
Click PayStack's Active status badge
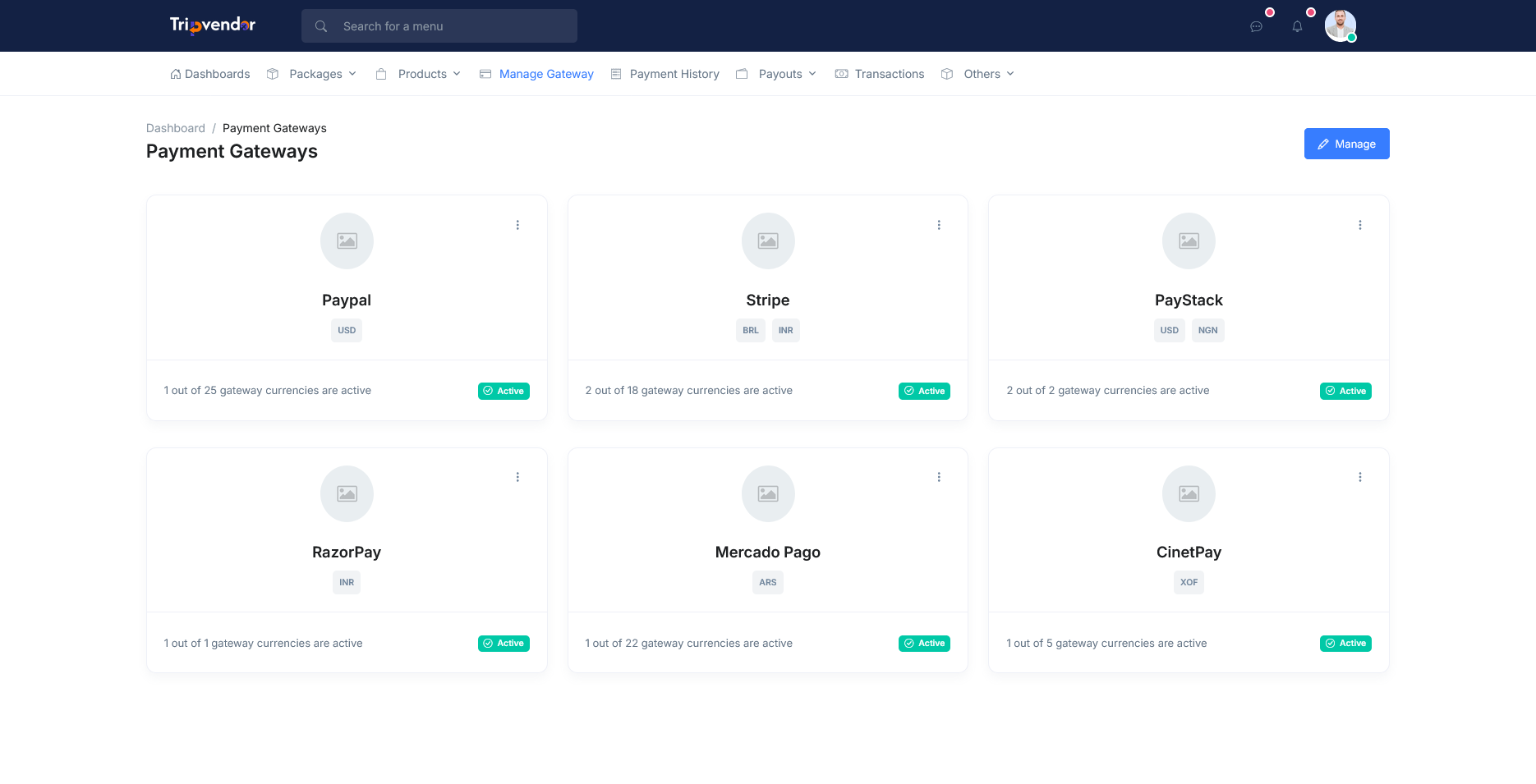pyautogui.click(x=1345, y=391)
